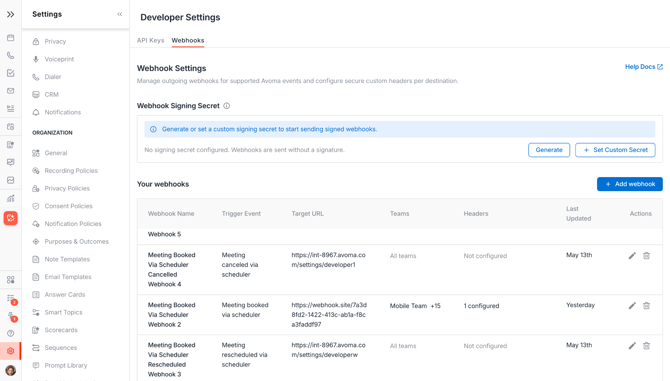Open the user profile avatar
The image size is (670, 381).
(x=11, y=370)
